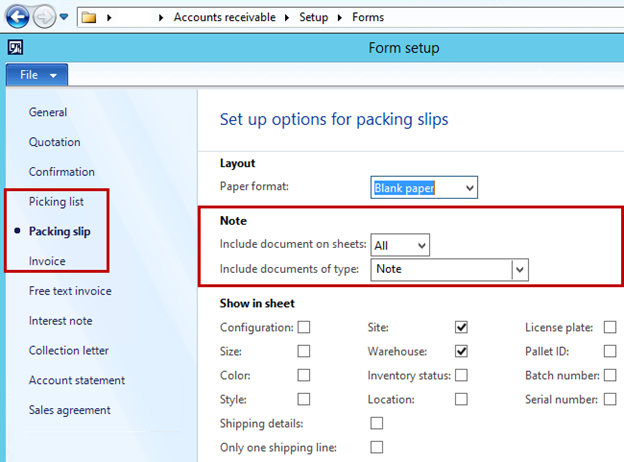Switch to the Invoice tab

pos(47,261)
